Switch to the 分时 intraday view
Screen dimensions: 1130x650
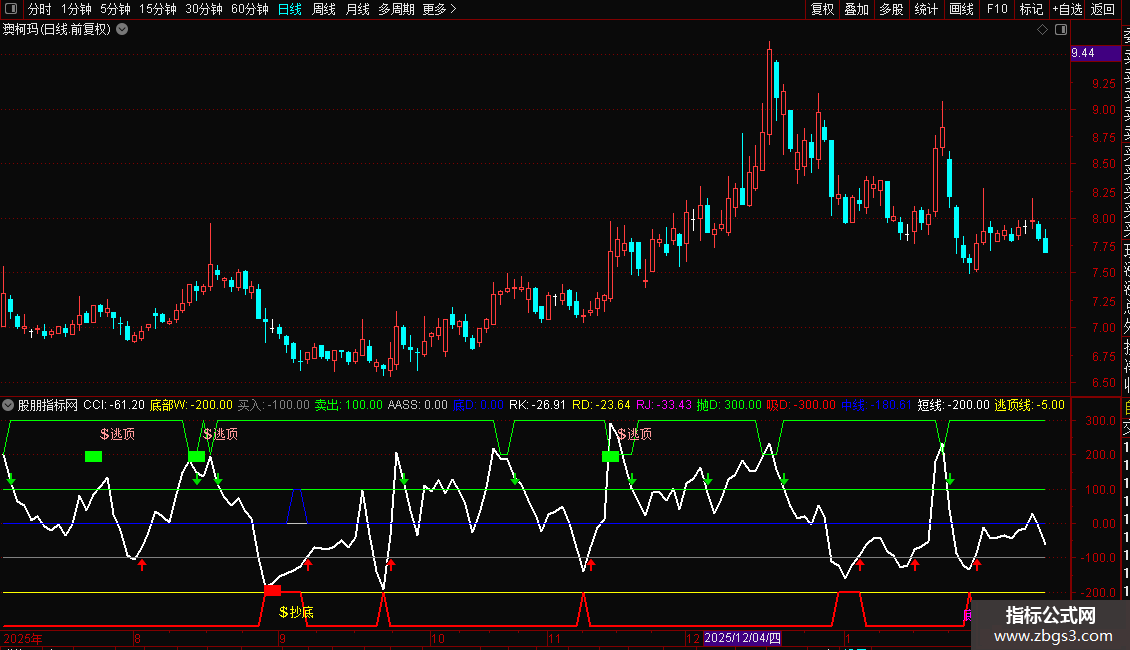[40, 9]
